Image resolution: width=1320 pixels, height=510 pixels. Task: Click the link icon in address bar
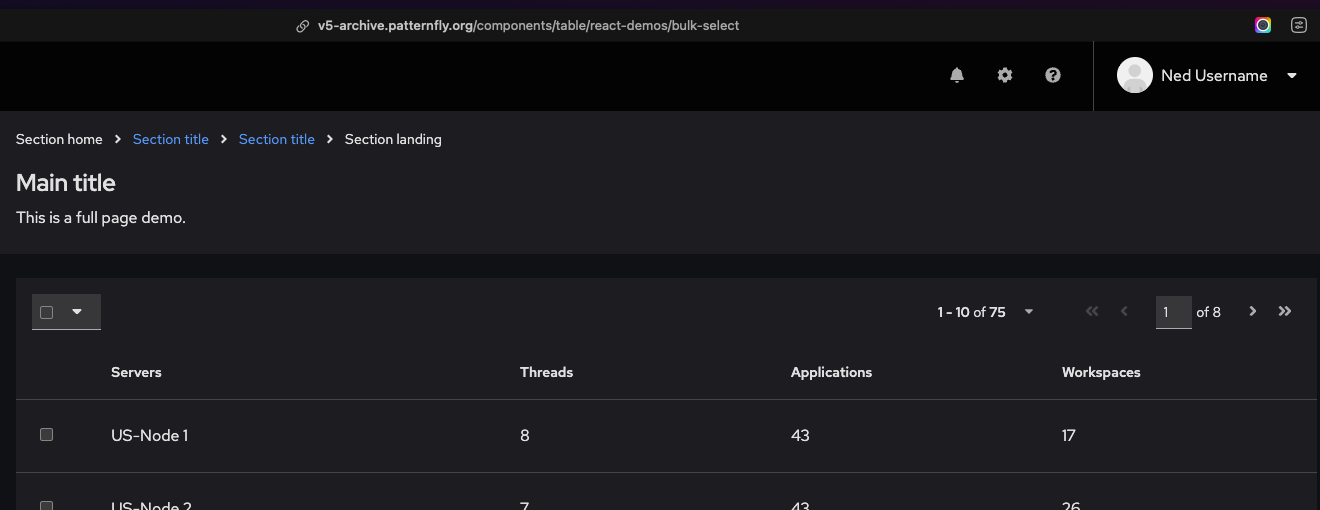(x=302, y=26)
